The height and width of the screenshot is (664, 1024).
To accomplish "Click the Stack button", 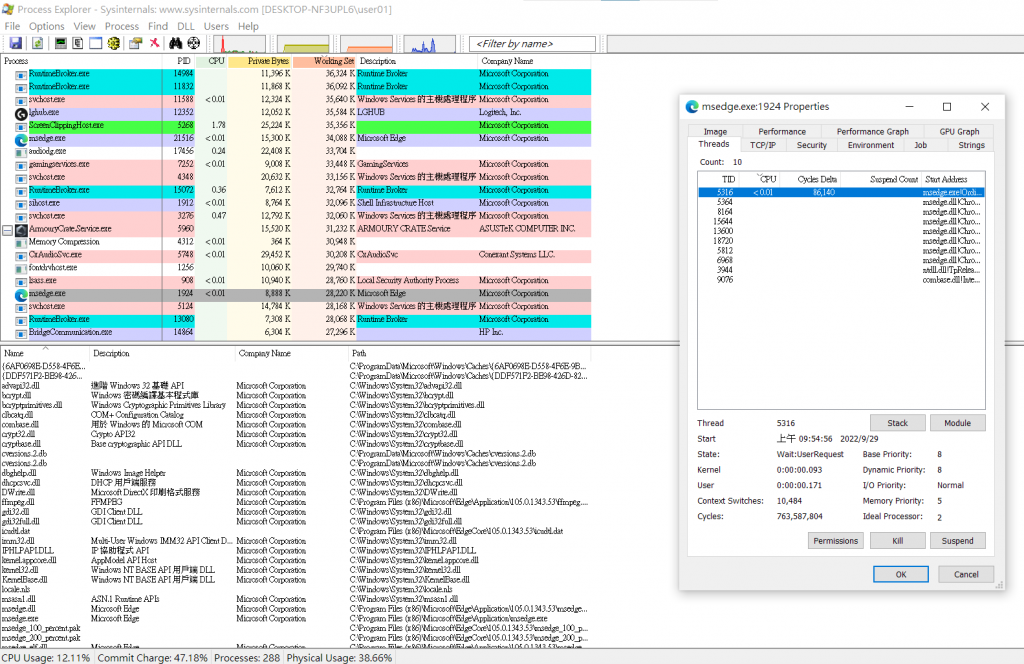I will point(897,423).
